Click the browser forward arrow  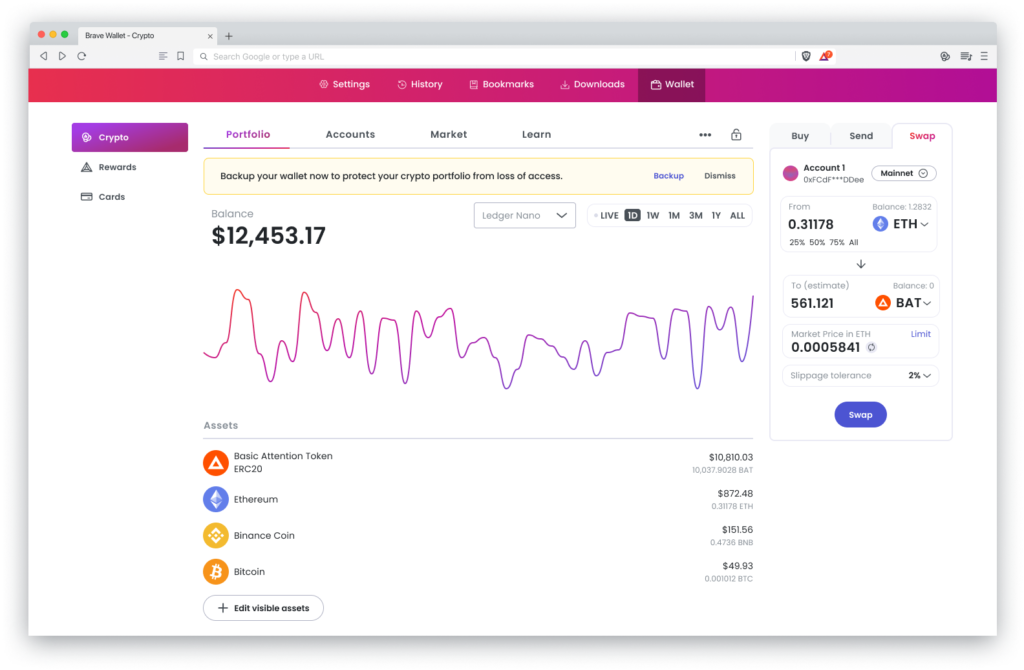coord(62,56)
